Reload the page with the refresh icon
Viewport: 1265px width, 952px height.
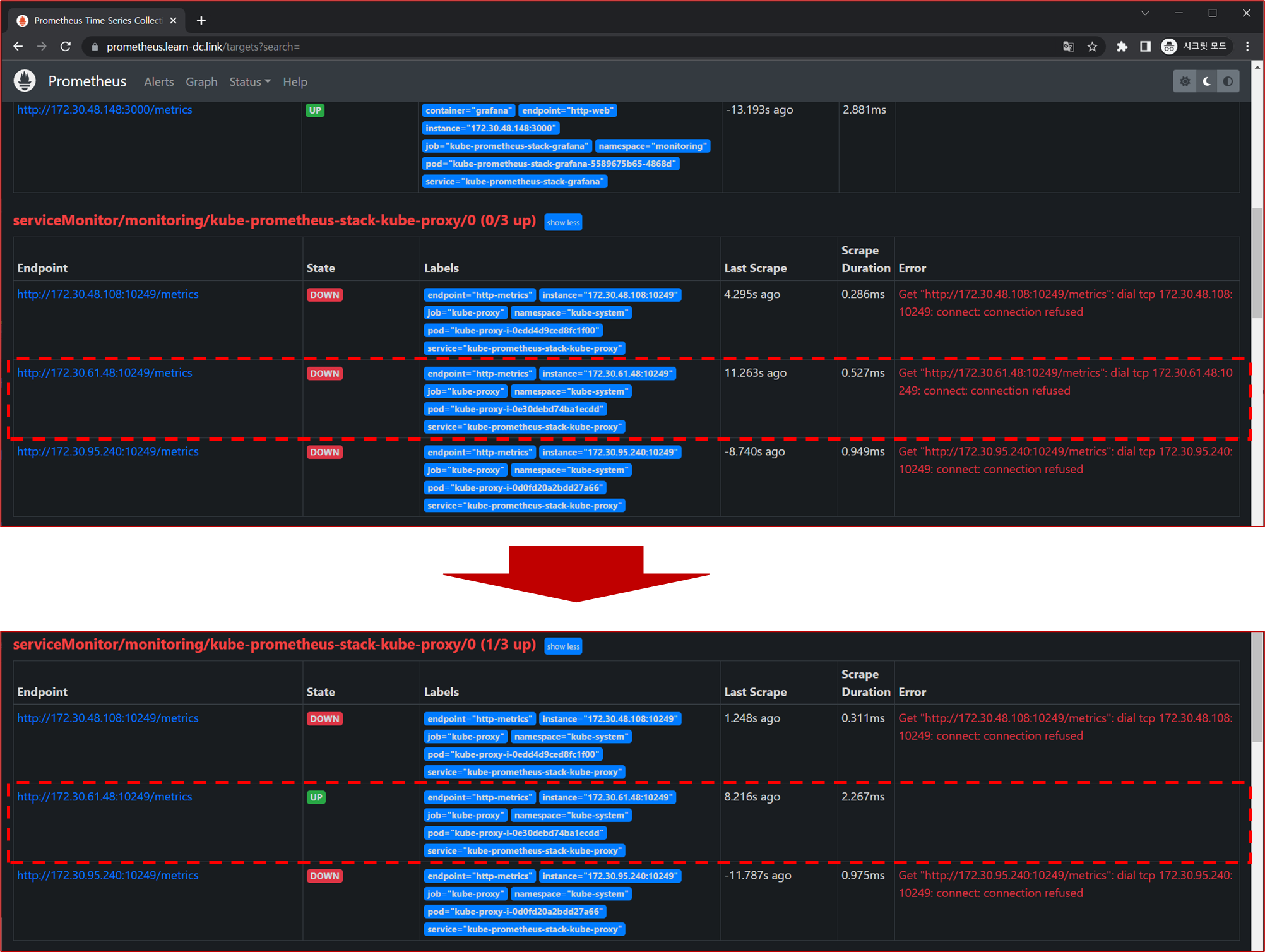[x=65, y=46]
